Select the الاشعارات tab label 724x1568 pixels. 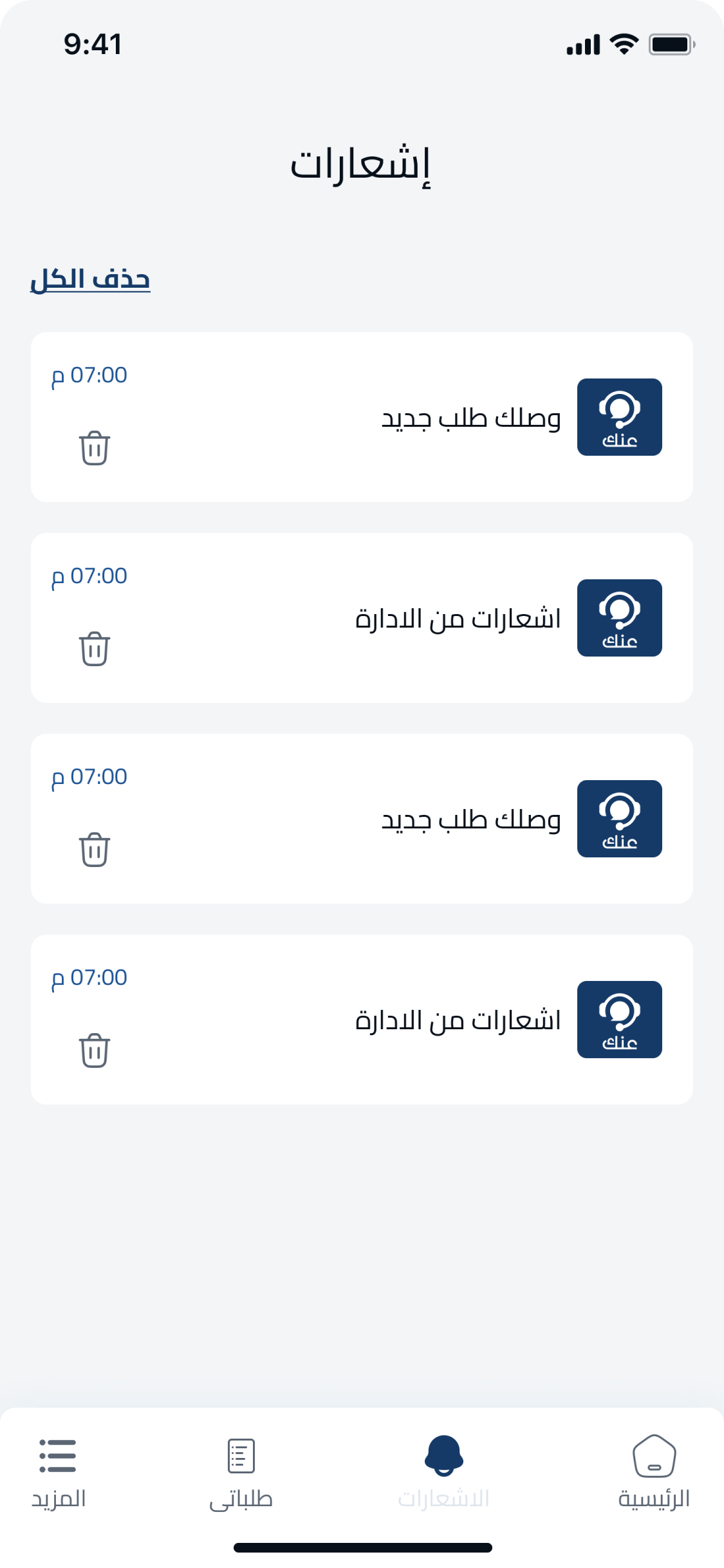coord(444,1499)
